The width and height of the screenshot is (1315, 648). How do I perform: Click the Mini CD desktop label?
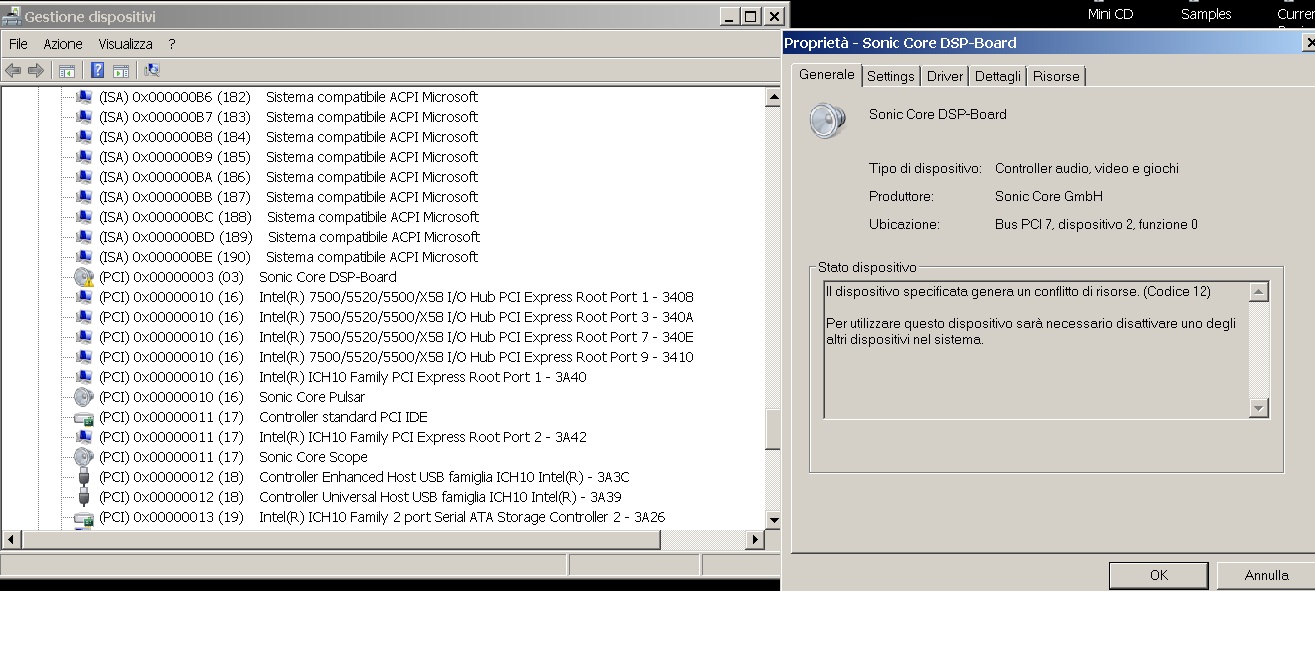1110,14
